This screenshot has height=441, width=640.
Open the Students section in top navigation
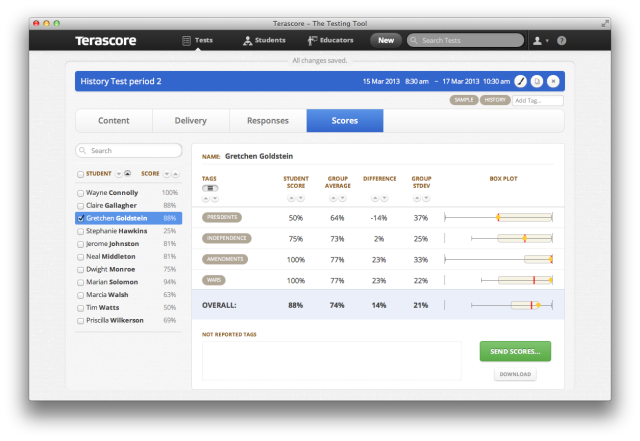pyautogui.click(x=264, y=40)
